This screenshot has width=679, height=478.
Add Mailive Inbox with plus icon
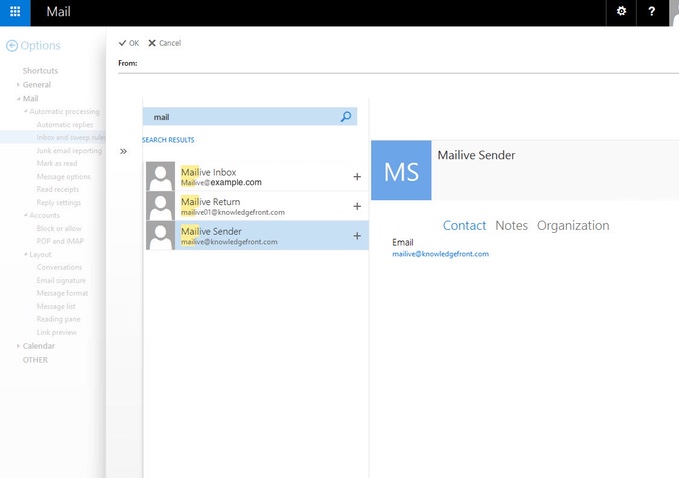(357, 177)
